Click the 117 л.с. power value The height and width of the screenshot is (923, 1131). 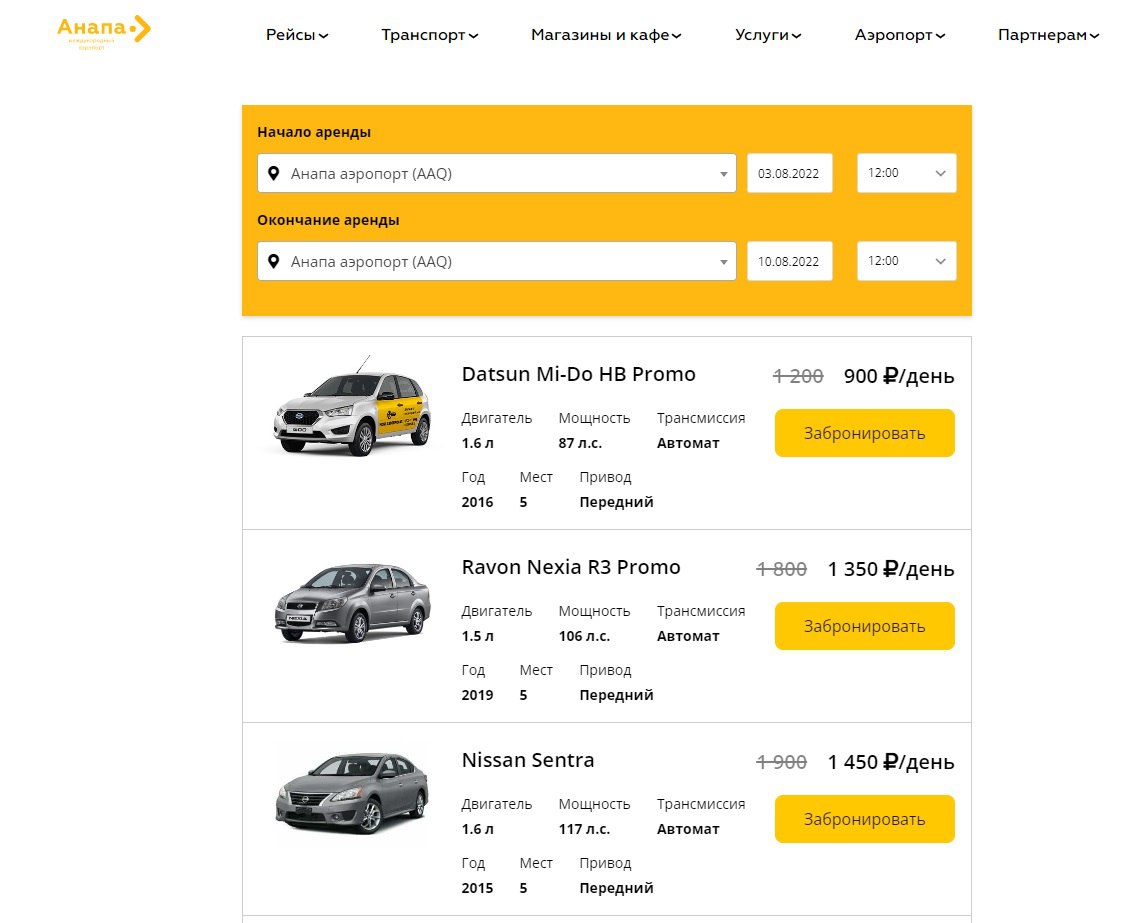click(584, 829)
